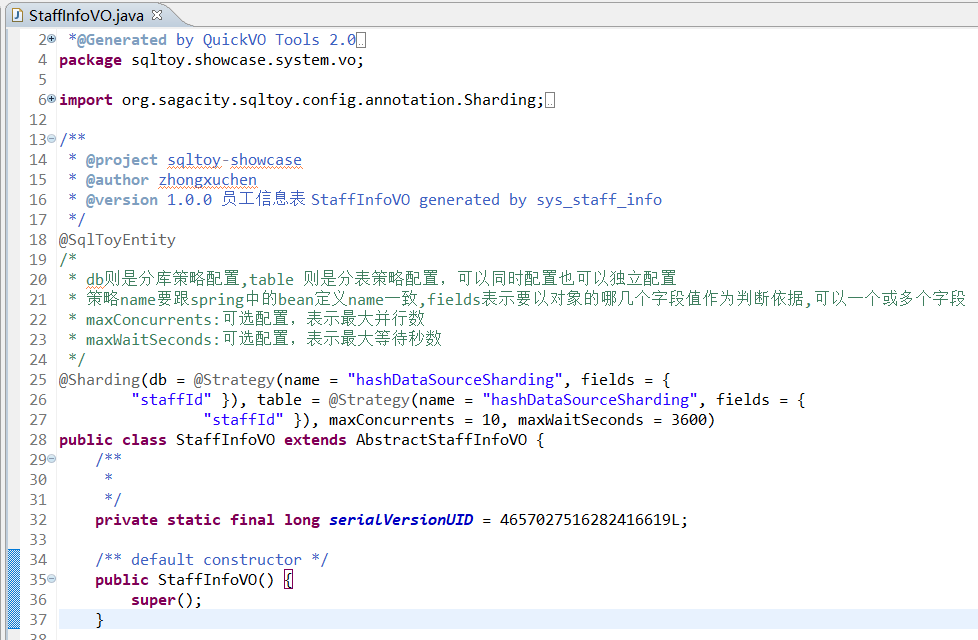978x640 pixels.
Task: Click 'serialVersionUID' field name
Action: click(x=401, y=520)
